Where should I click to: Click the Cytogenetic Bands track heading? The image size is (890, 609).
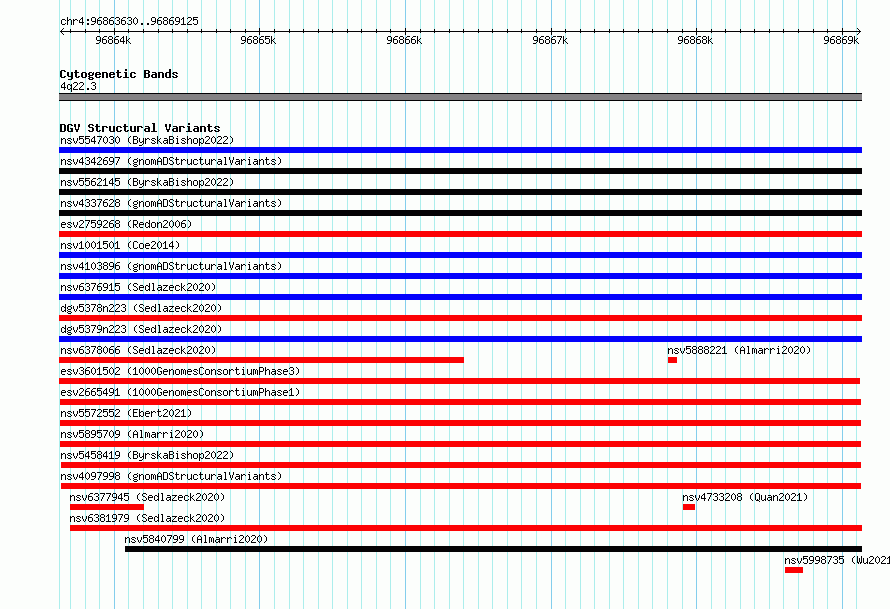point(119,74)
